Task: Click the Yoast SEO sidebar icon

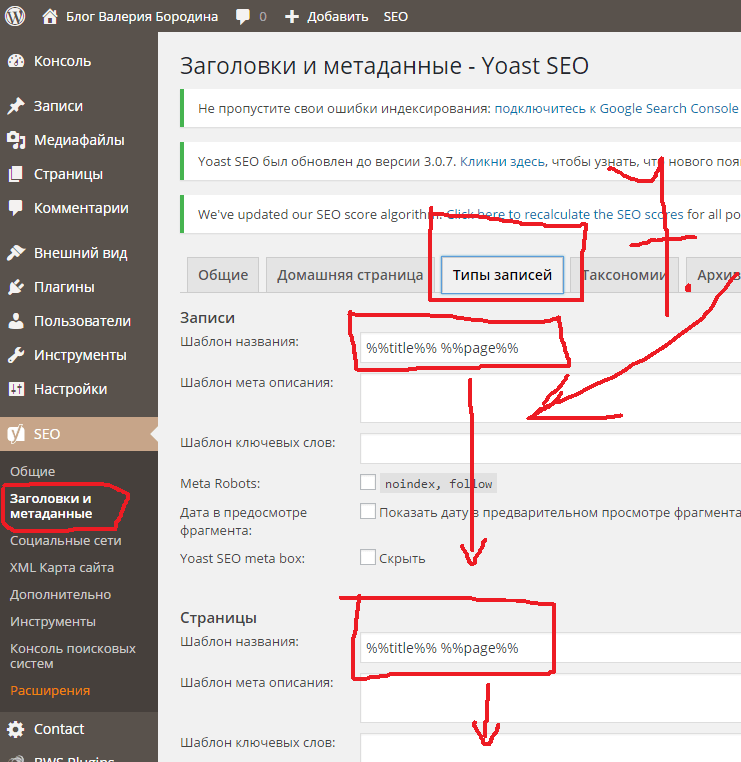Action: click(16, 434)
